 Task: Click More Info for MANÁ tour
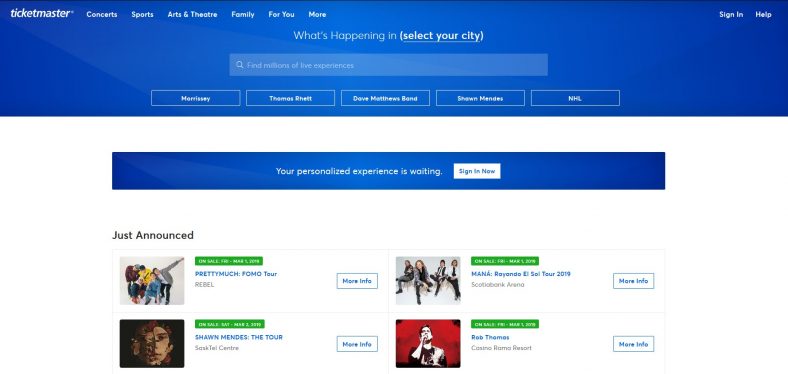coord(633,281)
